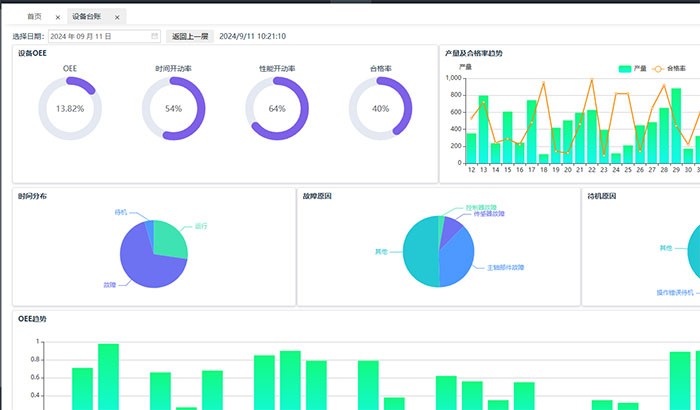Switch to the 首页 tab
The width and height of the screenshot is (700, 410).
click(34, 17)
